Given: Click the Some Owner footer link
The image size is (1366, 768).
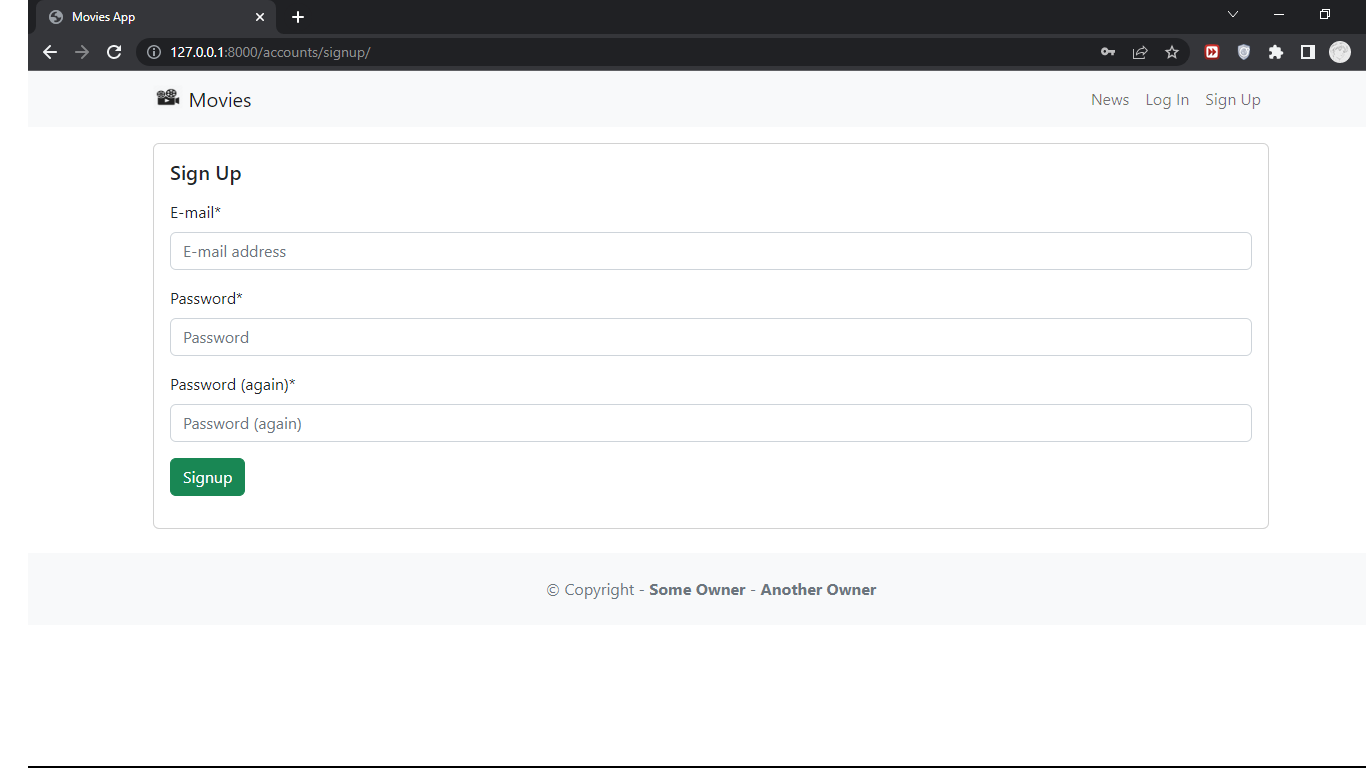Looking at the screenshot, I should (697, 589).
